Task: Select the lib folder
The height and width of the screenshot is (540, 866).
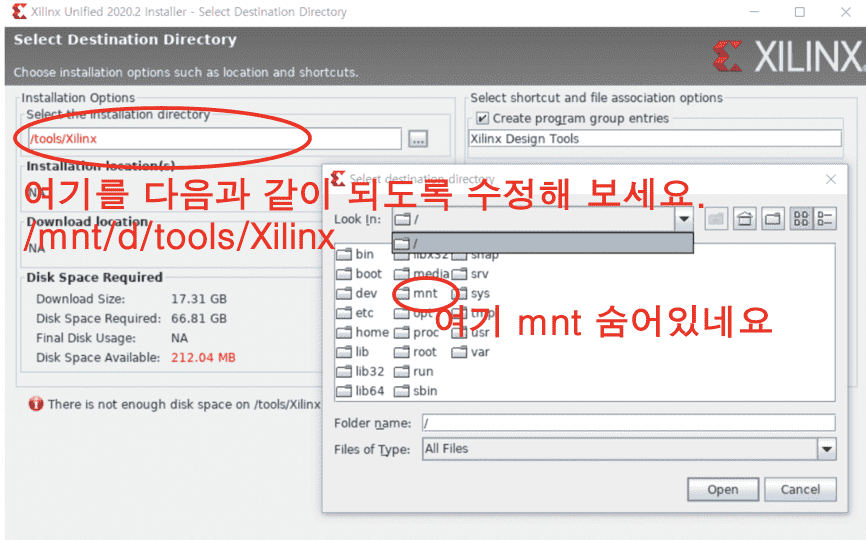Action: (353, 352)
